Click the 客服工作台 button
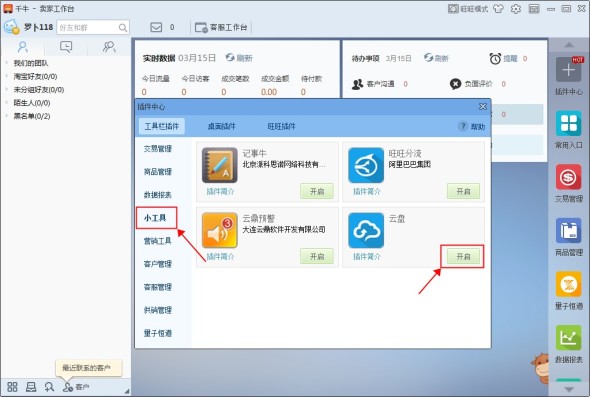The image size is (590, 397). click(221, 27)
